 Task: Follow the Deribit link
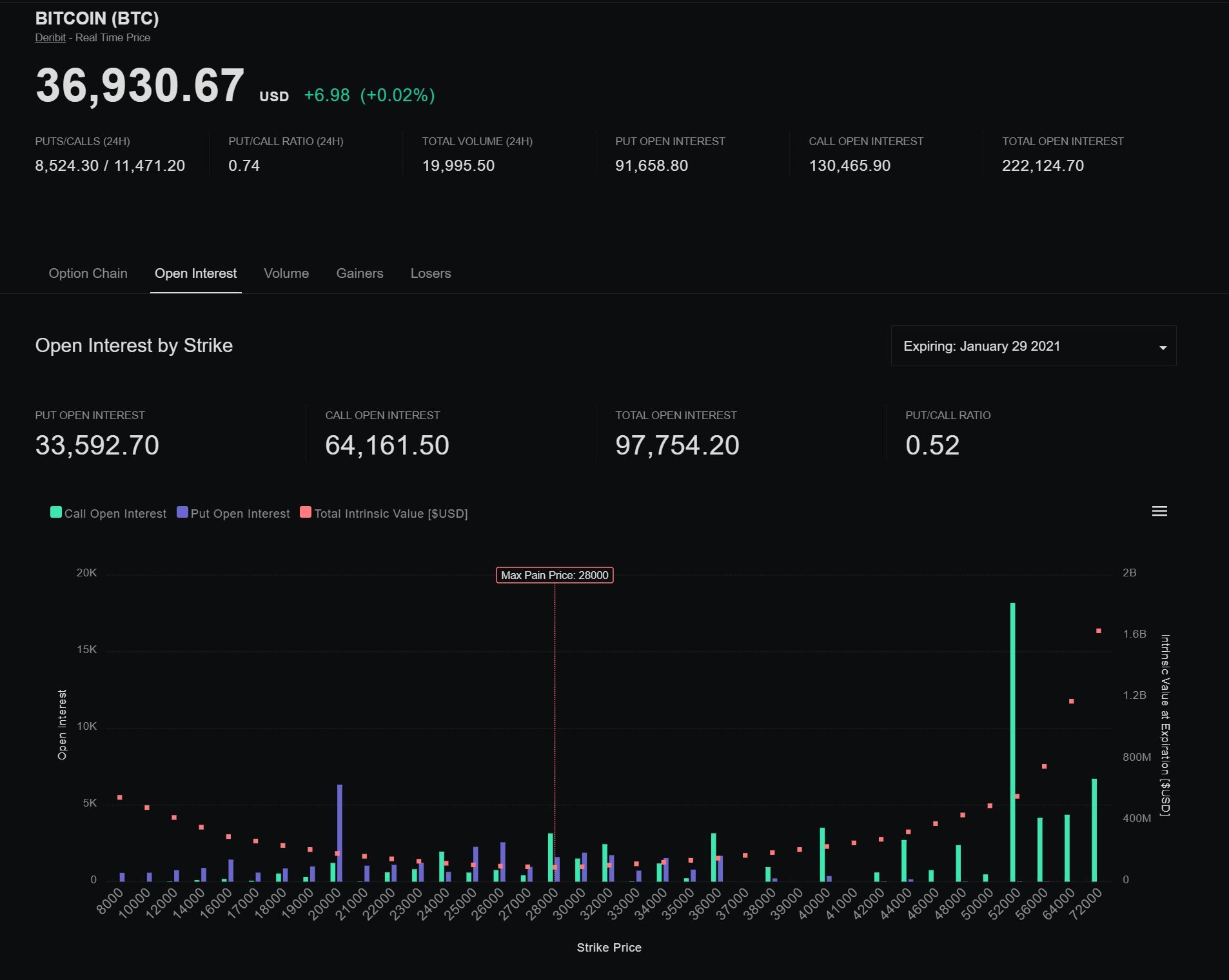pyautogui.click(x=50, y=37)
